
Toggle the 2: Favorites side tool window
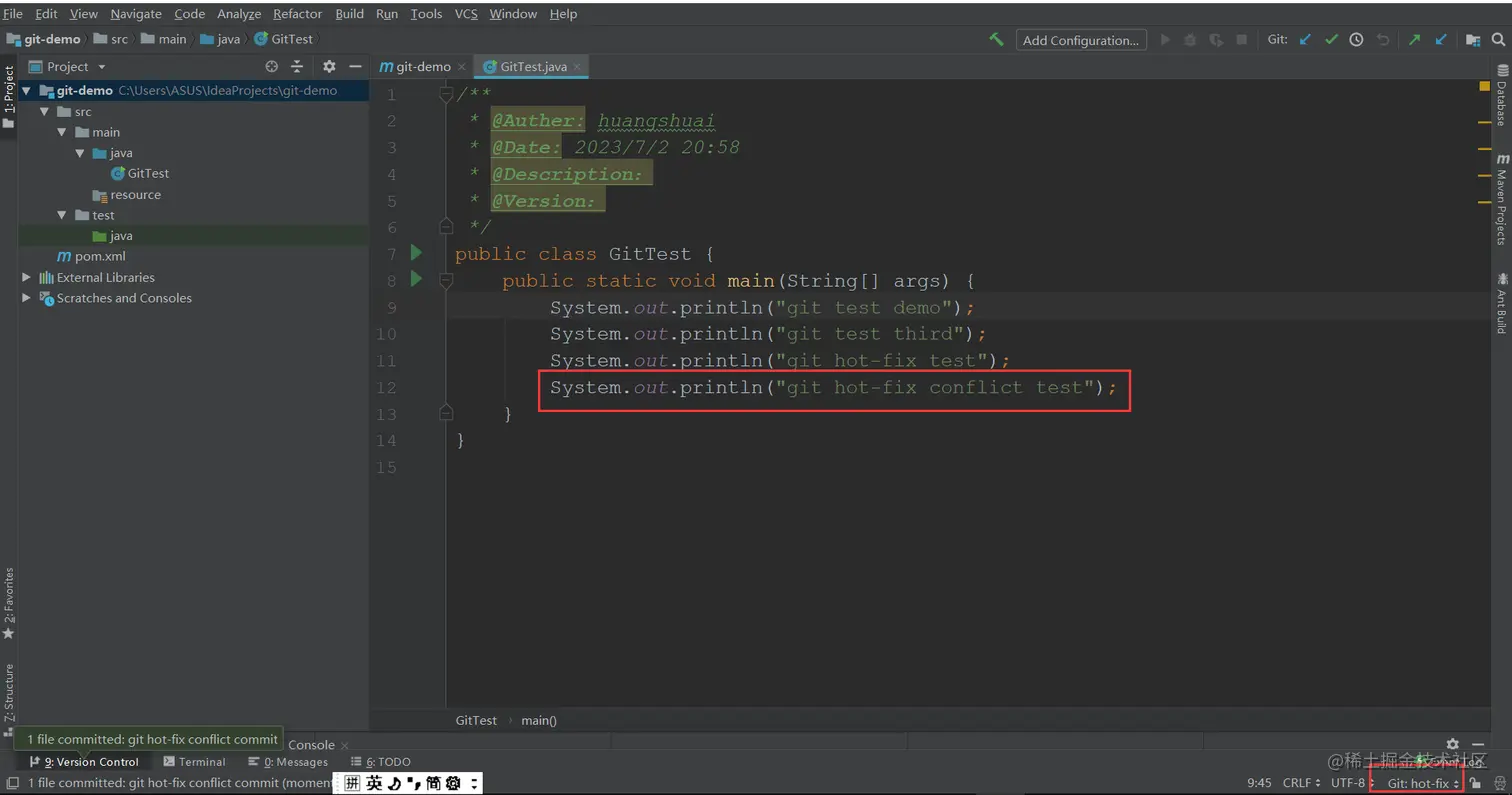[x=8, y=604]
